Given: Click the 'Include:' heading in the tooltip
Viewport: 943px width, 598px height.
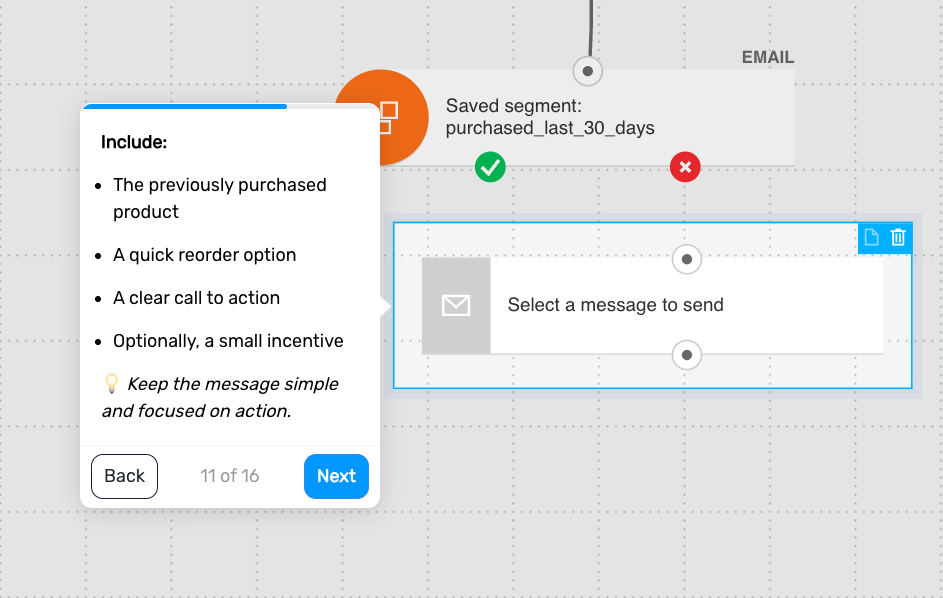Looking at the screenshot, I should pyautogui.click(x=134, y=142).
